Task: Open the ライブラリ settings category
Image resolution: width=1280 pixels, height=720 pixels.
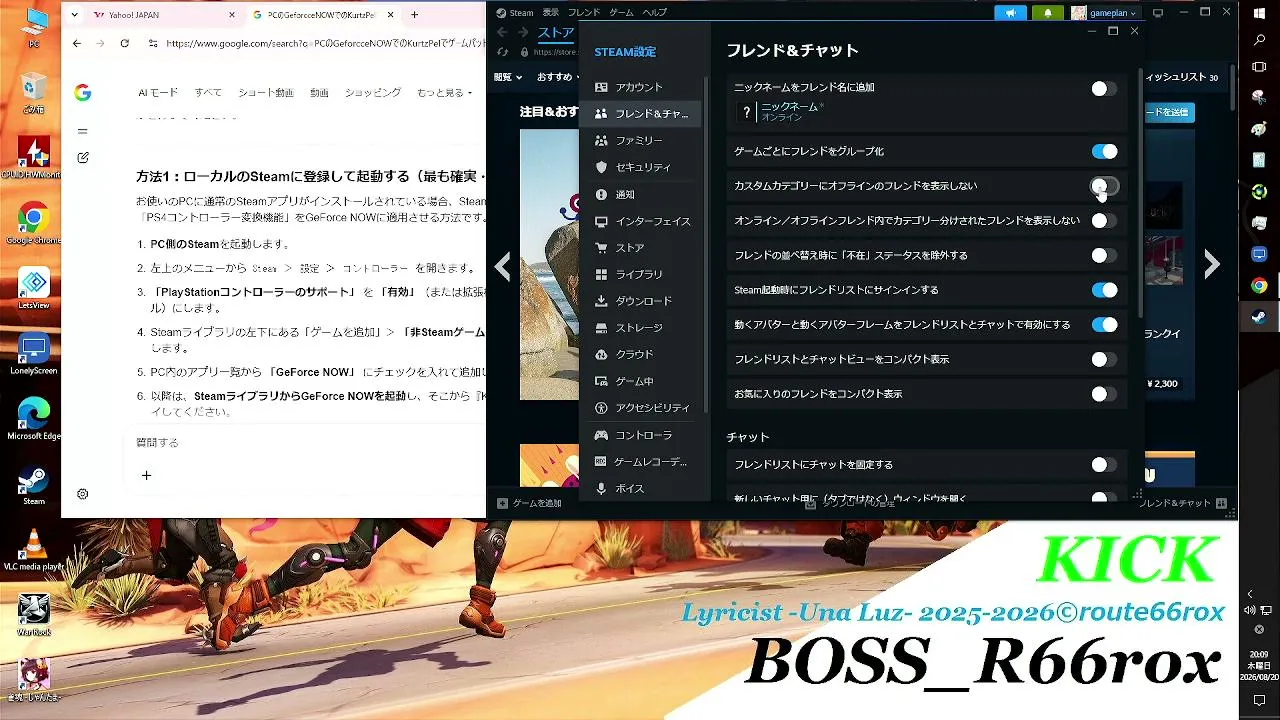Action: tap(640, 274)
